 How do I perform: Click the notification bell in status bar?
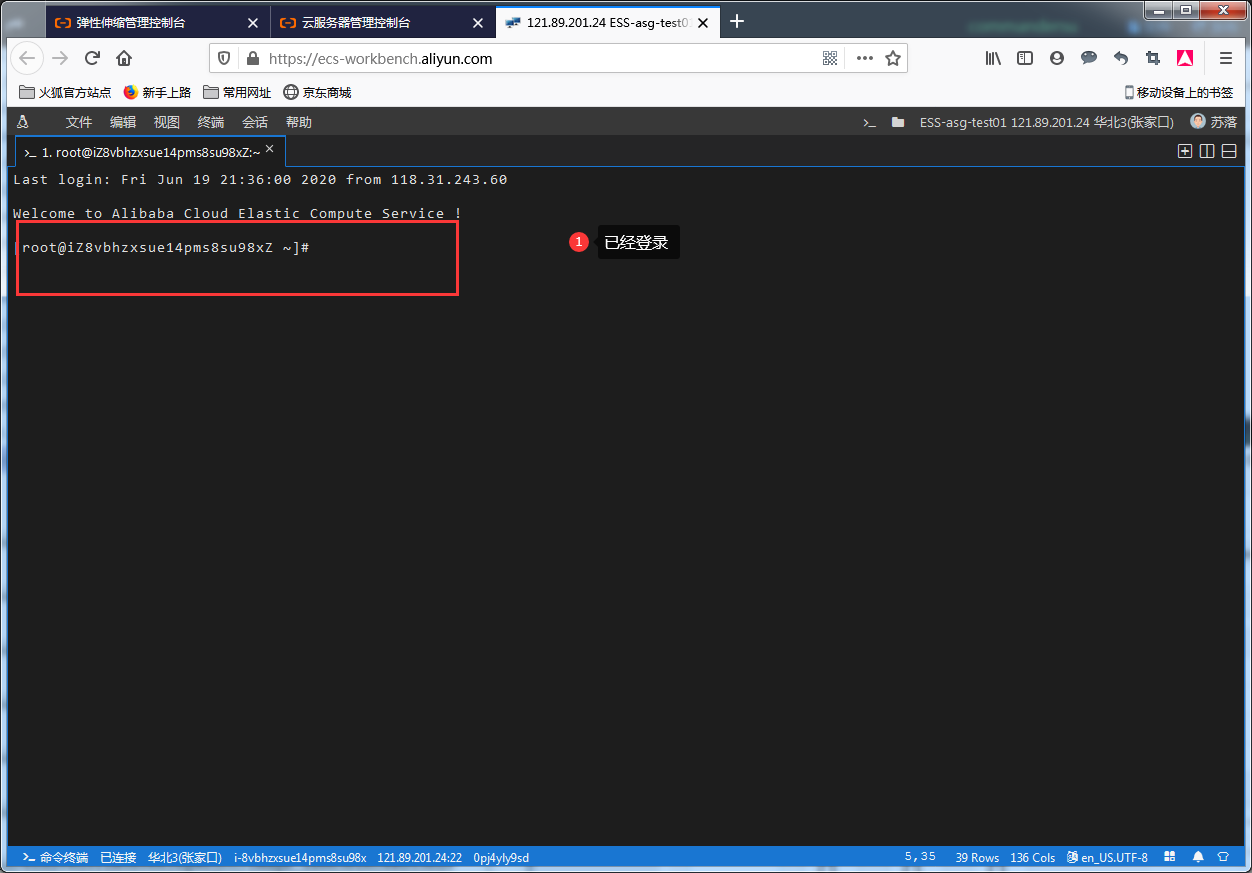click(1198, 858)
